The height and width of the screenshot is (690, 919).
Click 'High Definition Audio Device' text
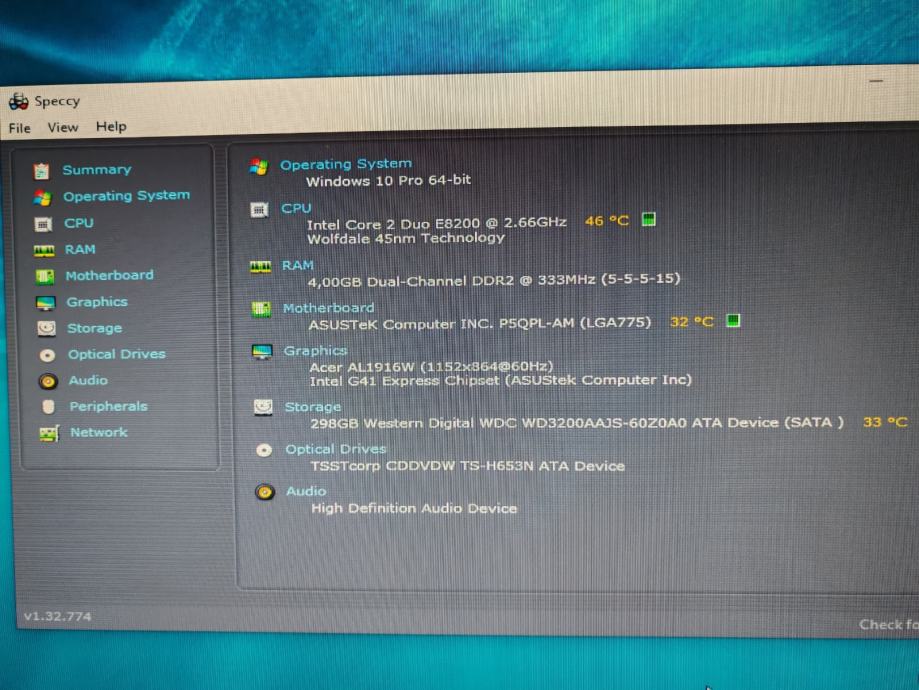pyautogui.click(x=414, y=508)
